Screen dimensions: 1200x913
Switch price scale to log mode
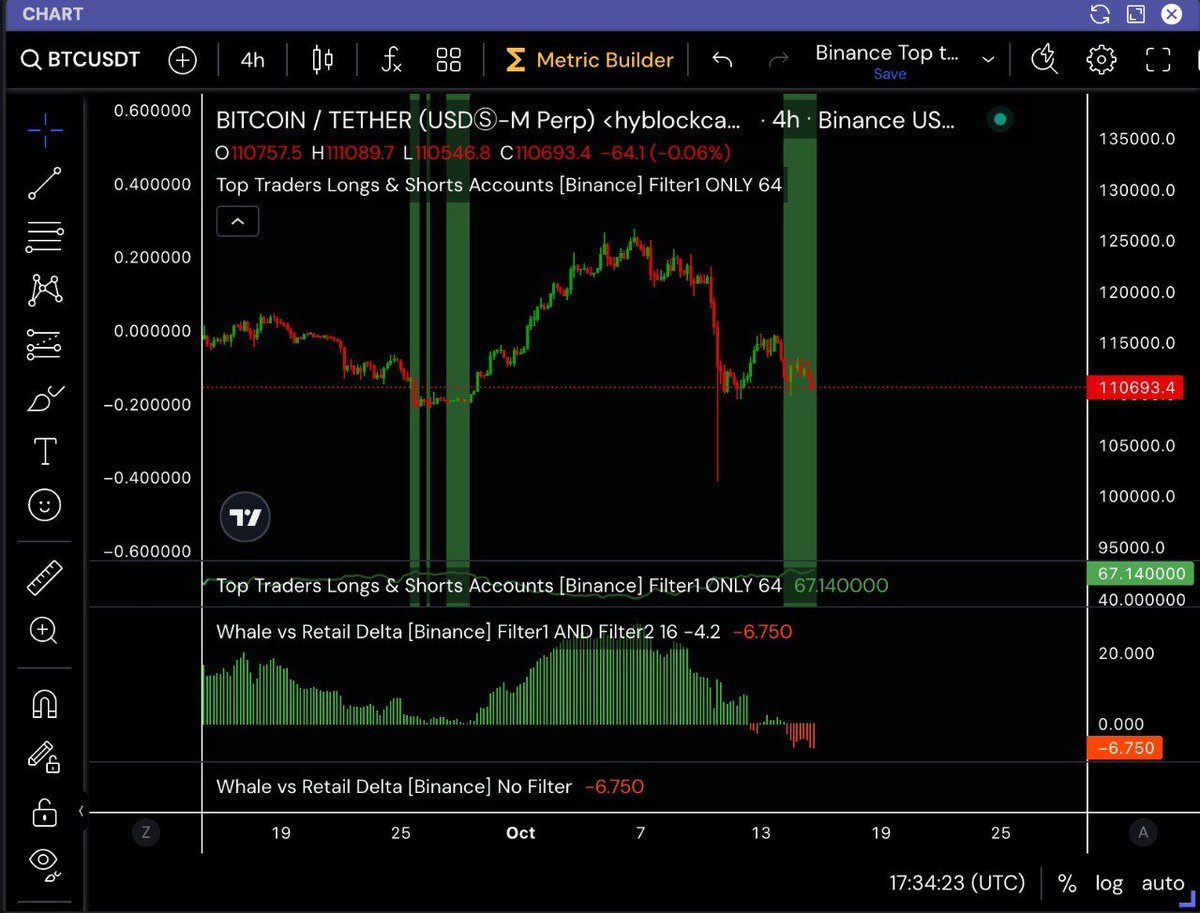(1108, 883)
